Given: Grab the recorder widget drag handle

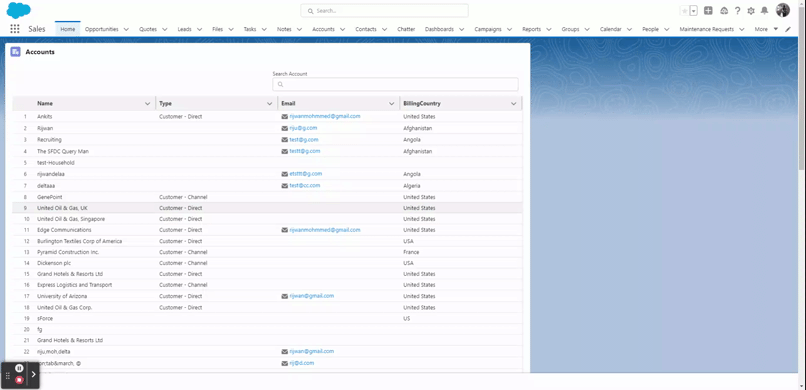Looking at the screenshot, I should coord(8,376).
